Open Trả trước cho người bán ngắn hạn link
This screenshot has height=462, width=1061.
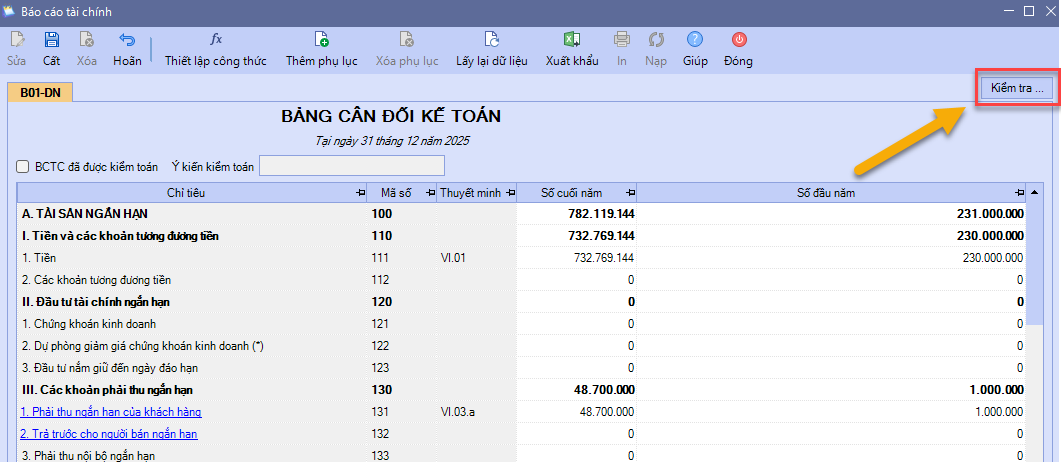coord(109,433)
